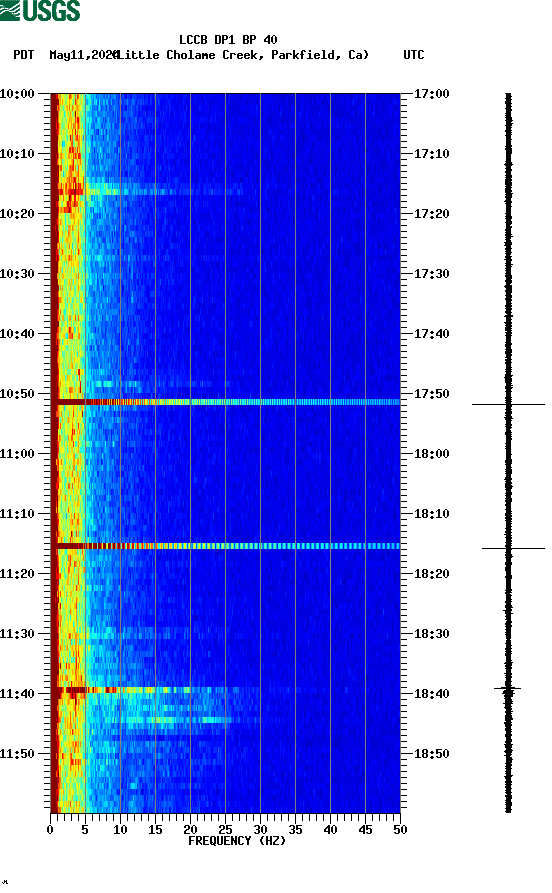Click the broadband event band near 18:15 UTC
The width and height of the screenshot is (552, 893).
click(x=226, y=546)
